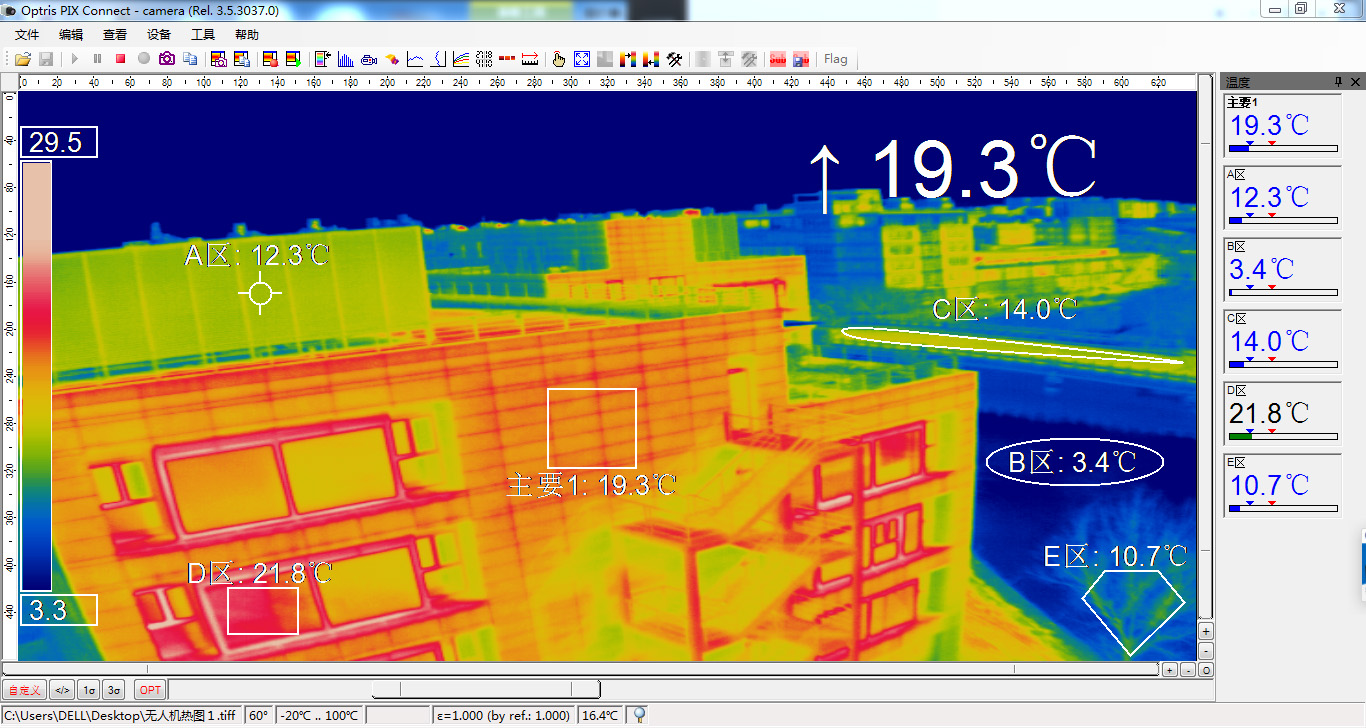This screenshot has width=1366, height=728.
Task: Toggle pin on the 温度 panel
Action: click(1338, 82)
